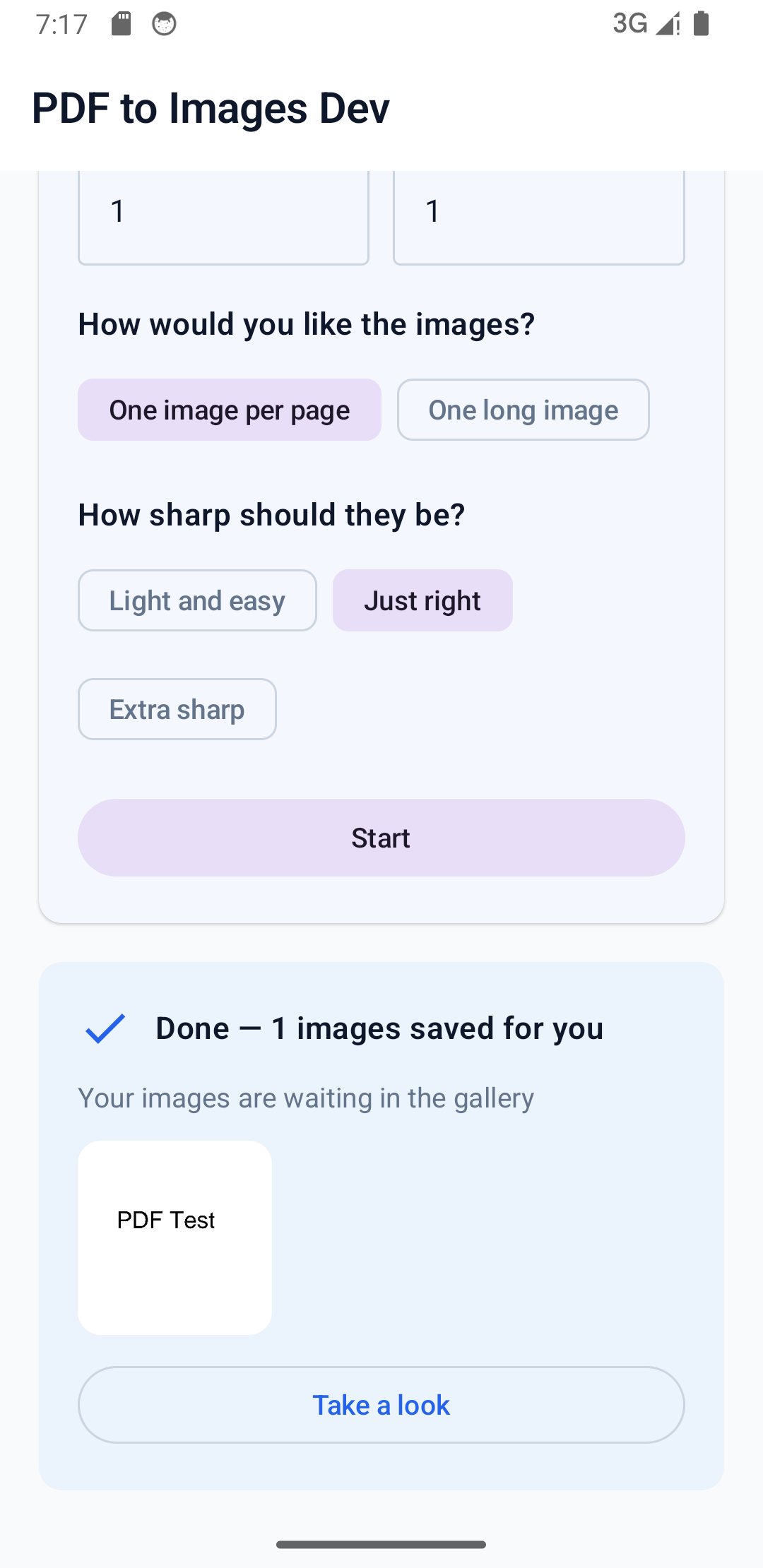This screenshot has height=1568, width=763.
Task: Pick the 'Just right' sharpness chip
Action: pyautogui.click(x=422, y=600)
